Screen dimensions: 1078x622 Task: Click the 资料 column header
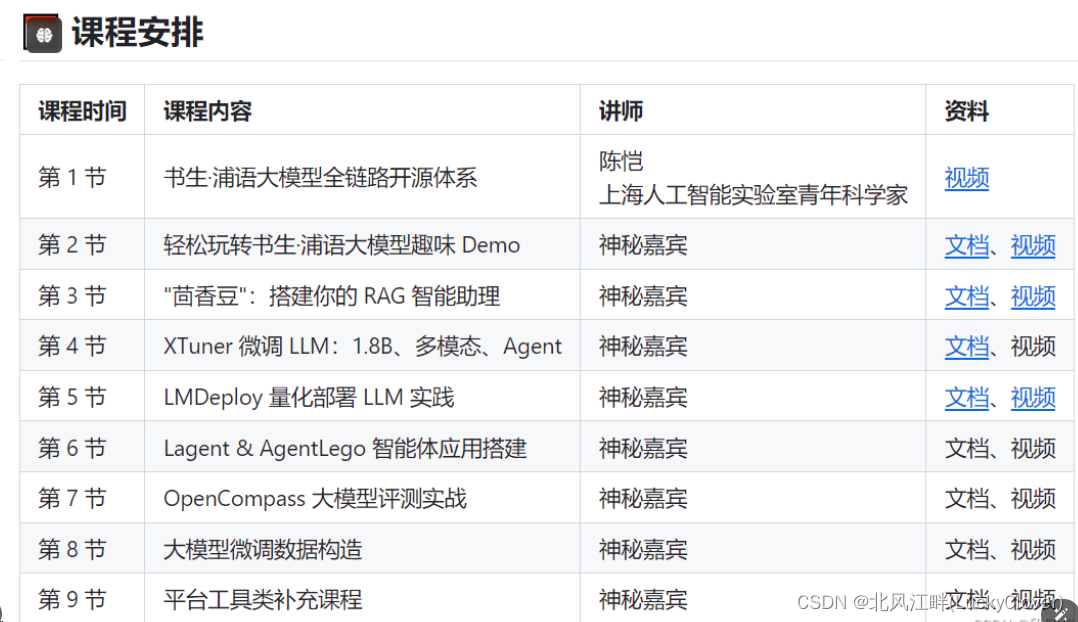pos(967,111)
